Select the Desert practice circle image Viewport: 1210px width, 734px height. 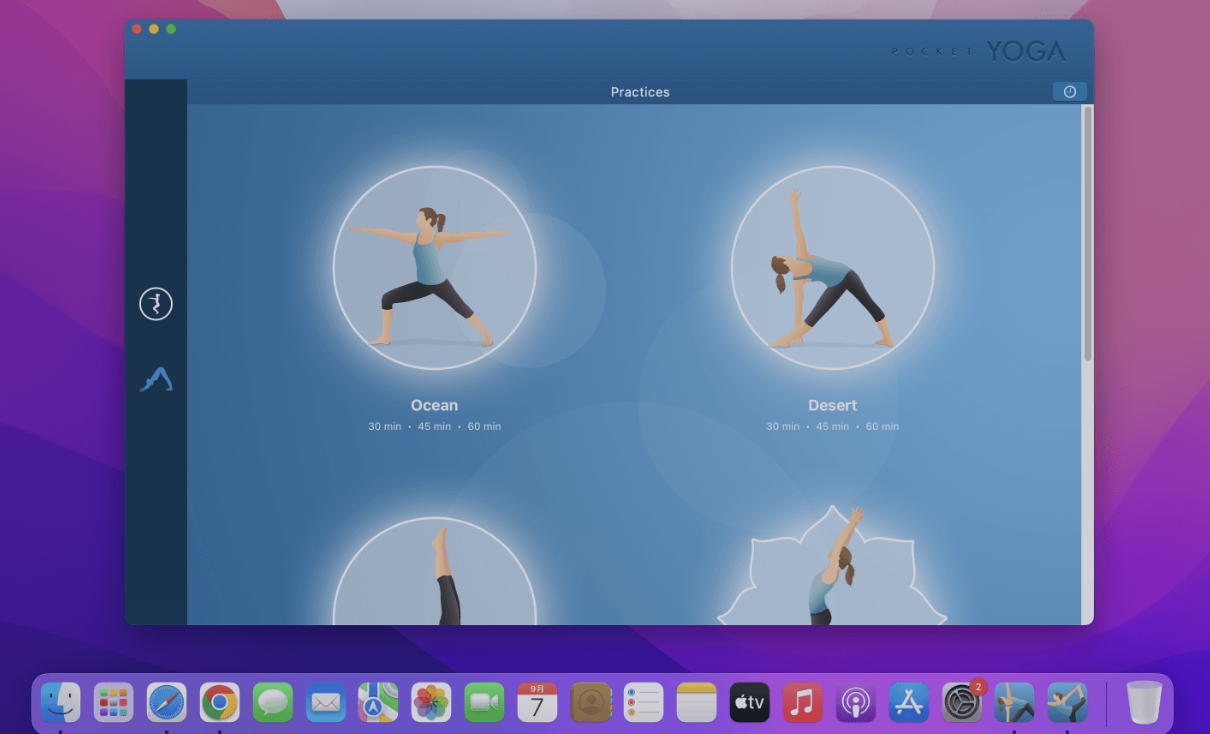pyautogui.click(x=833, y=267)
